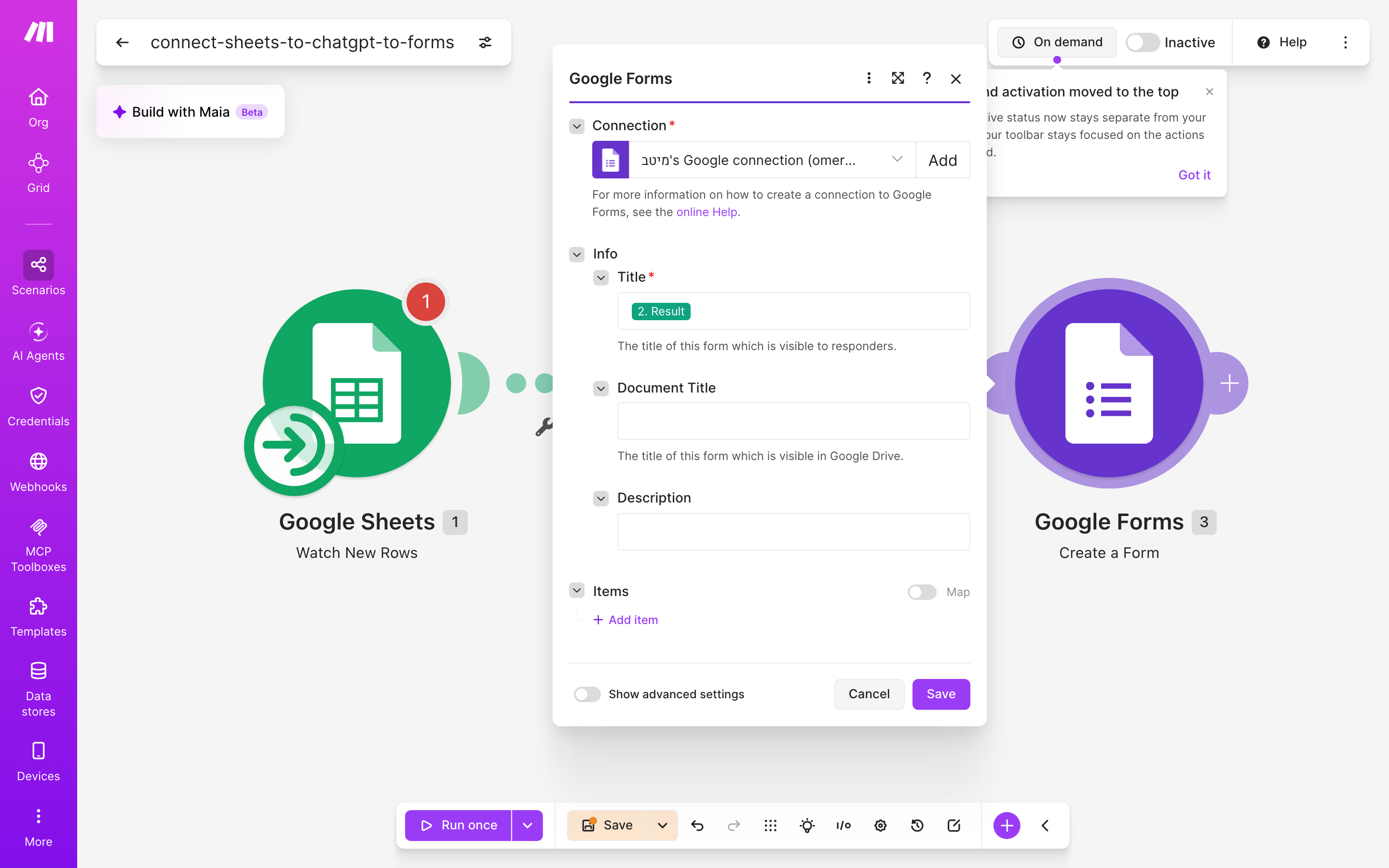Click Add item link under Items
1389x868 pixels.
[626, 620]
